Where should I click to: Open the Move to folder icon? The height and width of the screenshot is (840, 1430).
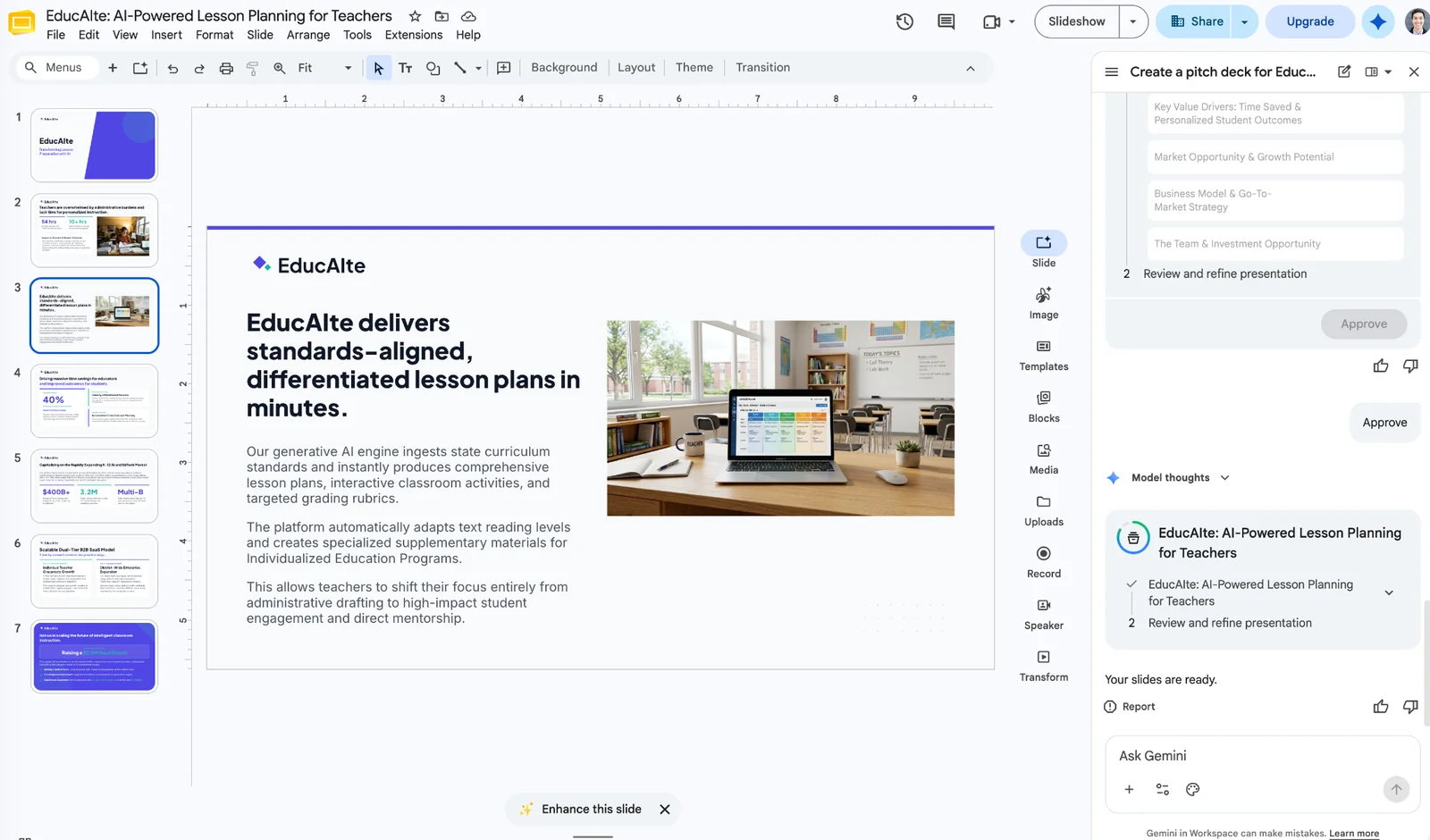[x=442, y=16]
